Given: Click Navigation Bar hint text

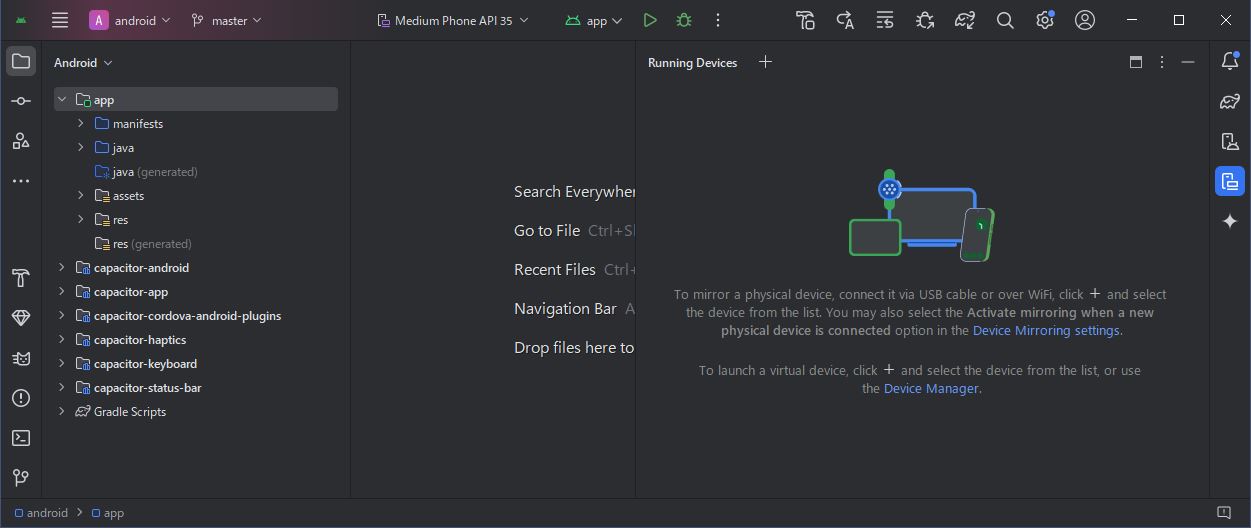Looking at the screenshot, I should [x=565, y=308].
